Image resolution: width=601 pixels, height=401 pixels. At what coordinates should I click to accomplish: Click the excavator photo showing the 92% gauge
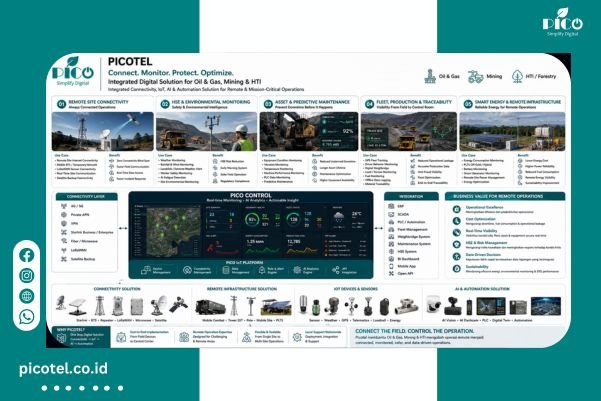click(x=309, y=131)
